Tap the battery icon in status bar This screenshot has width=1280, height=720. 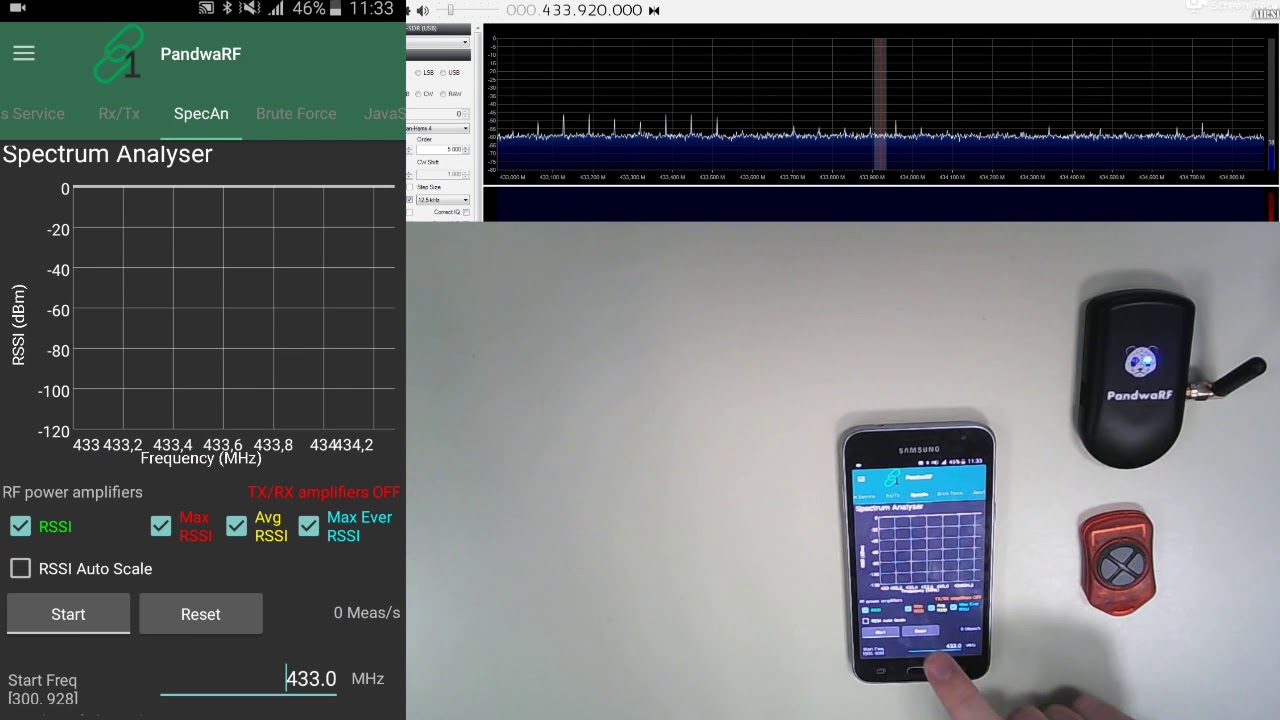tap(336, 8)
